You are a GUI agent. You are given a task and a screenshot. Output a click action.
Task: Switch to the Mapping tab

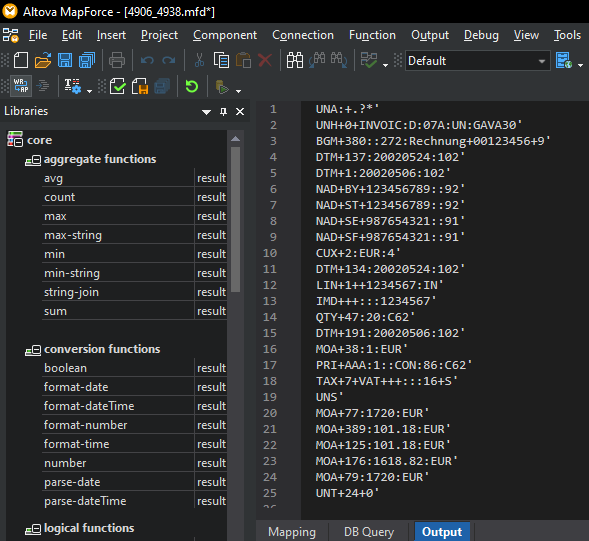point(292,532)
